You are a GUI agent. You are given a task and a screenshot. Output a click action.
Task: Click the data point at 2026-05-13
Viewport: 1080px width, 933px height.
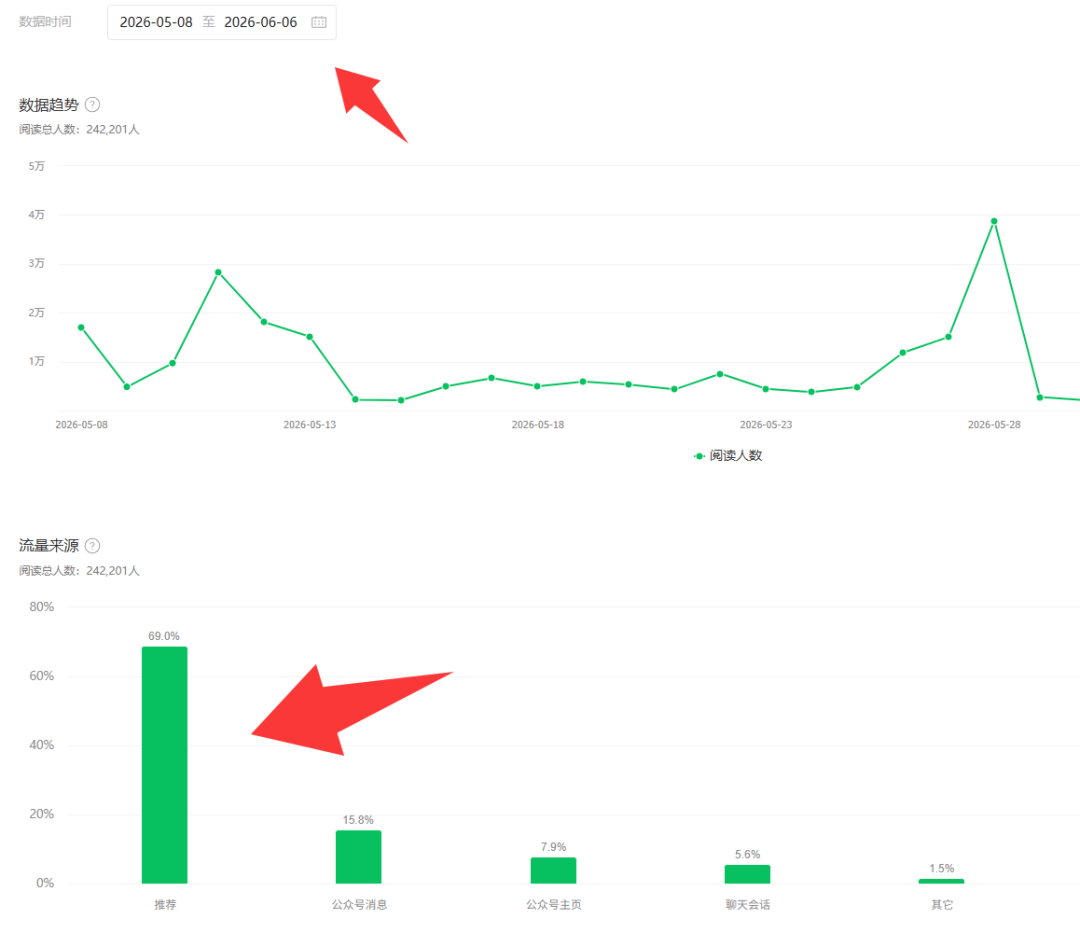pos(310,337)
